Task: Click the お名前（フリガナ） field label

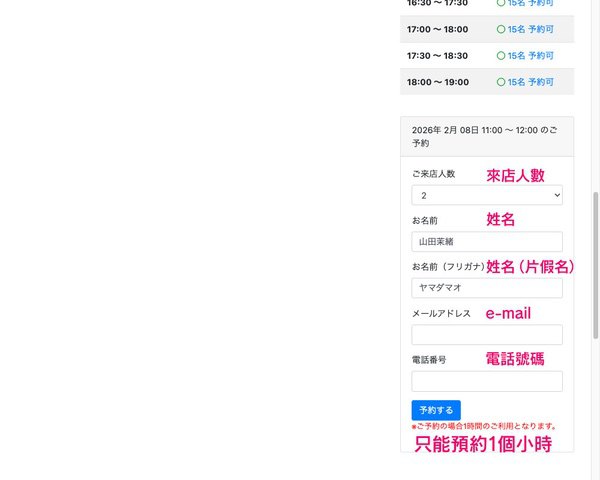Action: (447, 267)
